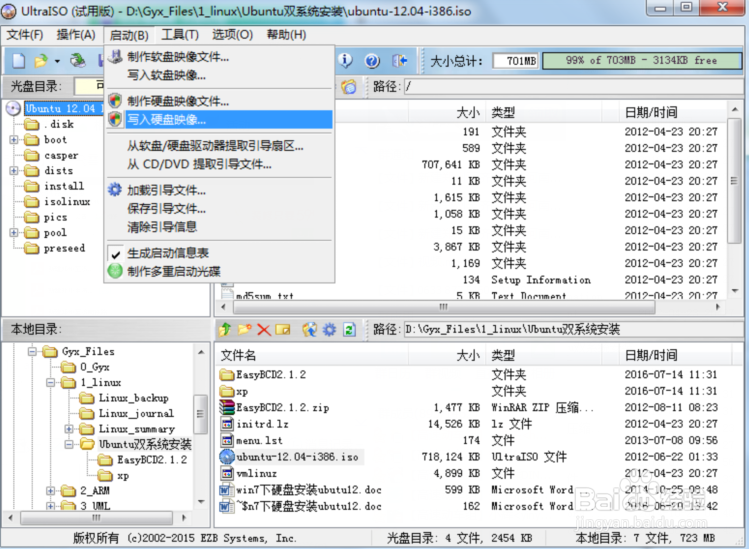Click Word icon of win7下硬盘安装ubutu12.doc
The height and width of the screenshot is (549, 749).
coord(225,490)
